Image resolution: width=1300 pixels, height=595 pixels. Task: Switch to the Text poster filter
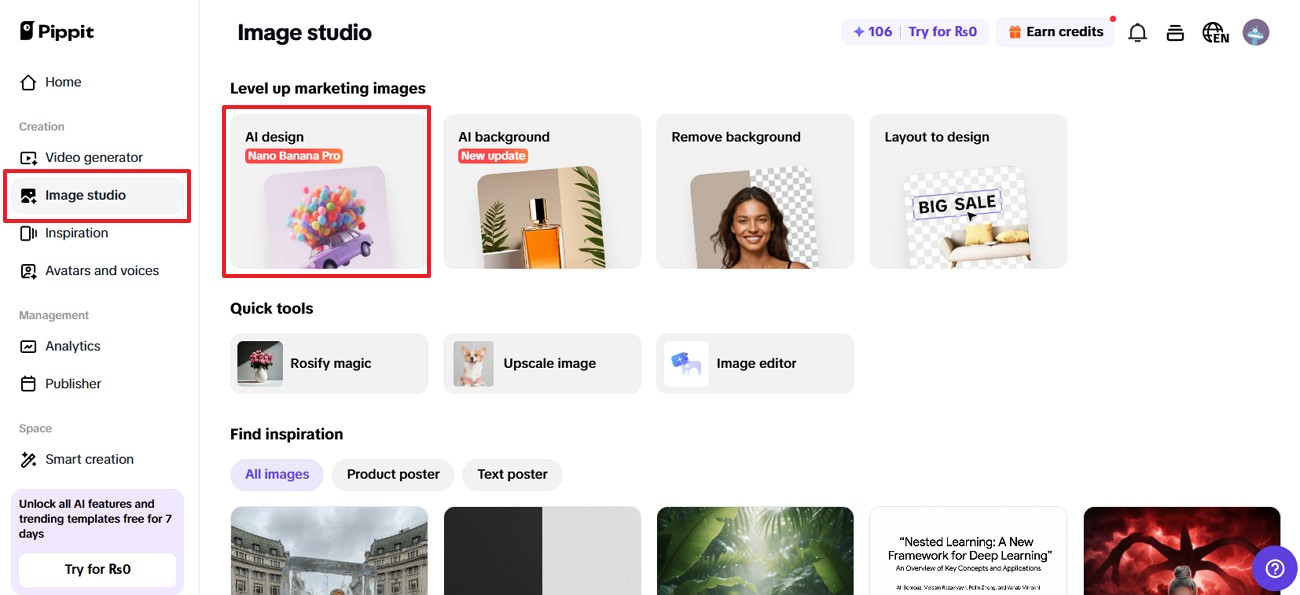[x=511, y=474]
